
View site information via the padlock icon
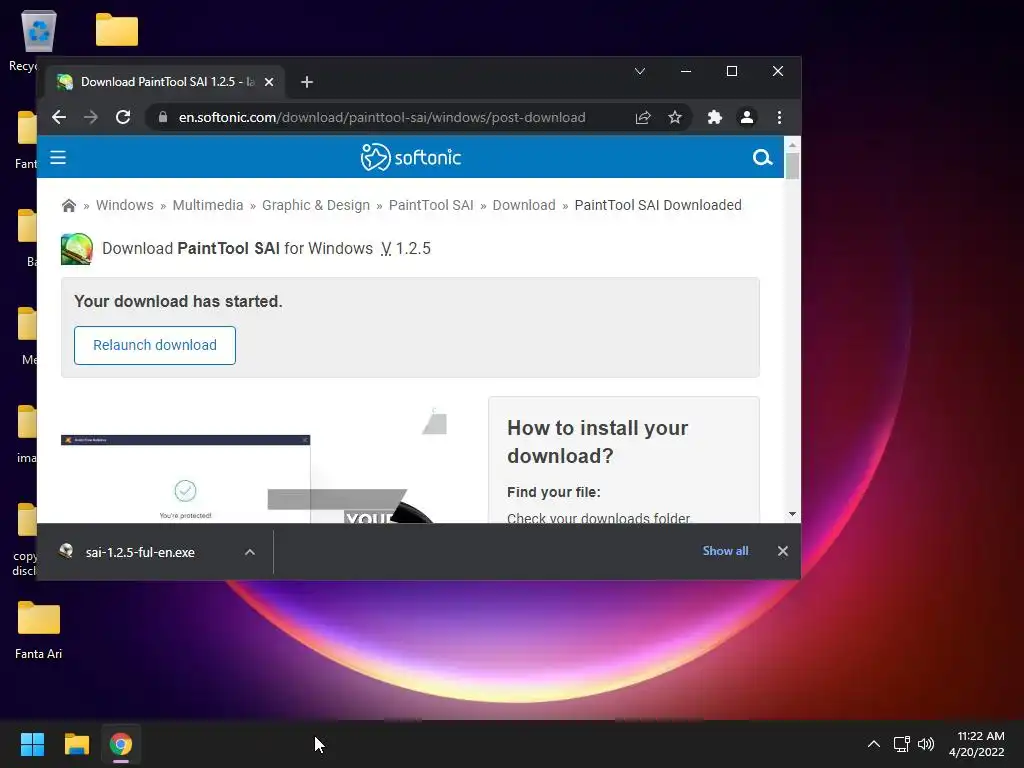[163, 118]
